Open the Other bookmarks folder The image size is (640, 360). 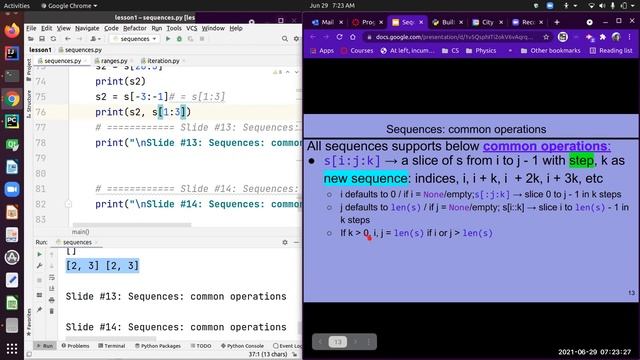(x=551, y=51)
